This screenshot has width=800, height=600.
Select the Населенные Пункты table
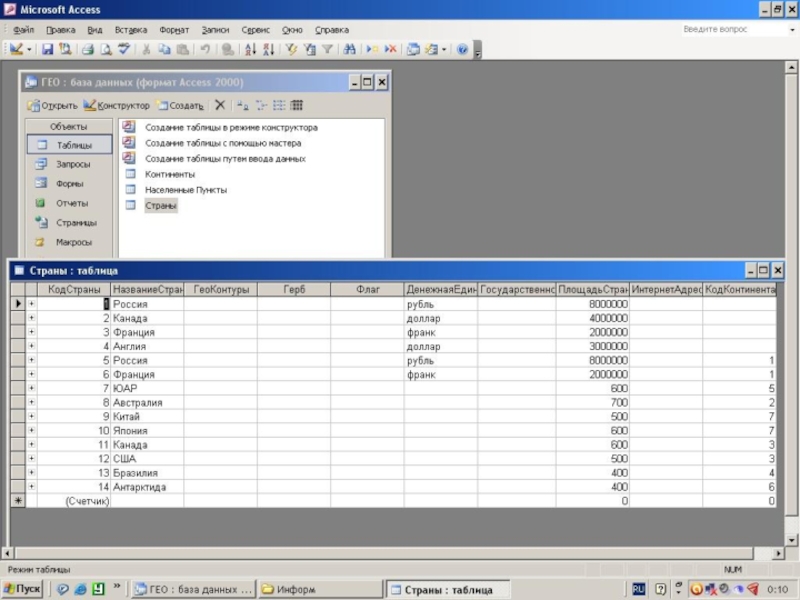click(x=185, y=189)
